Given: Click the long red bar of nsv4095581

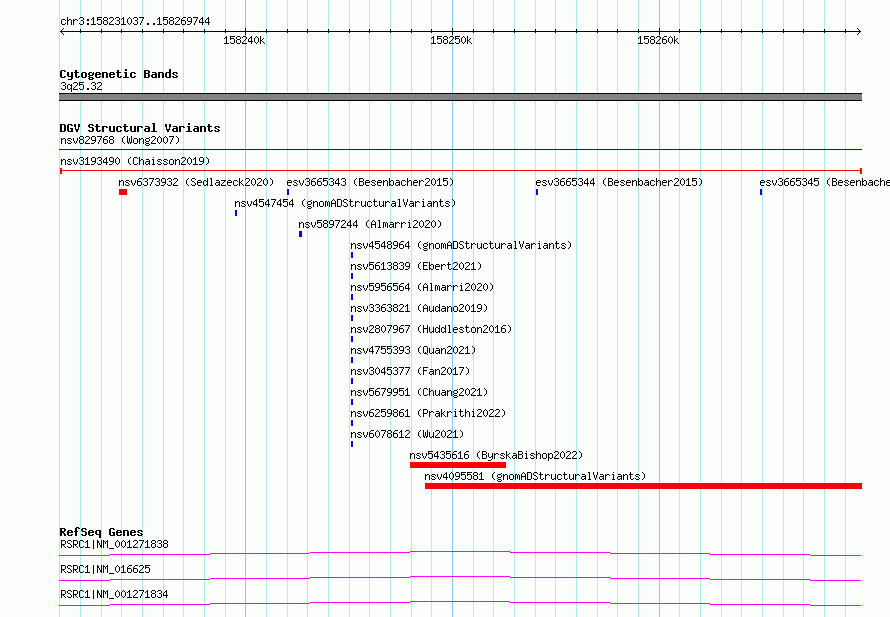Looking at the screenshot, I should point(643,486).
